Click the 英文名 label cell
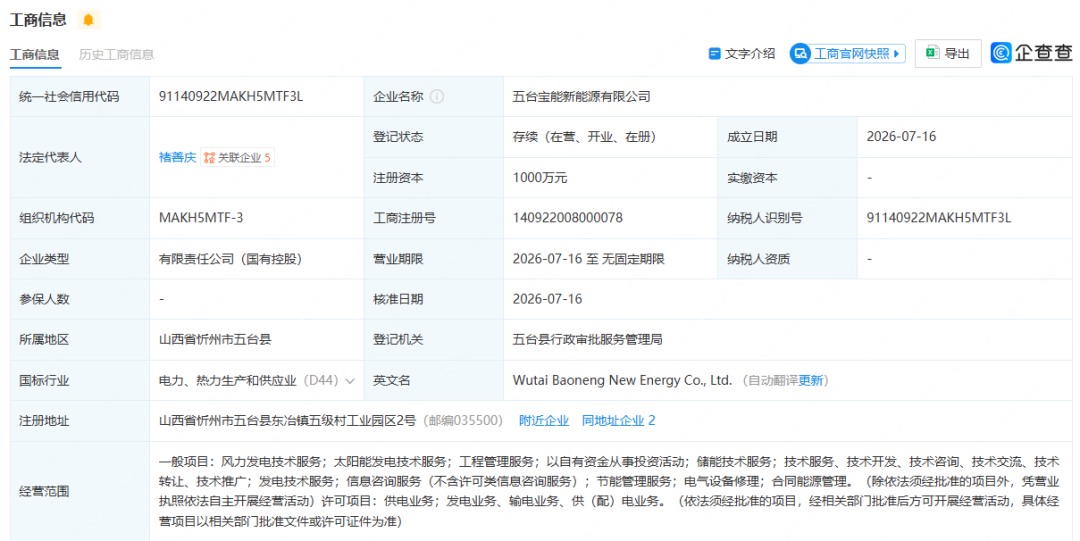Viewport: 1080px width, 541px height. click(x=433, y=380)
